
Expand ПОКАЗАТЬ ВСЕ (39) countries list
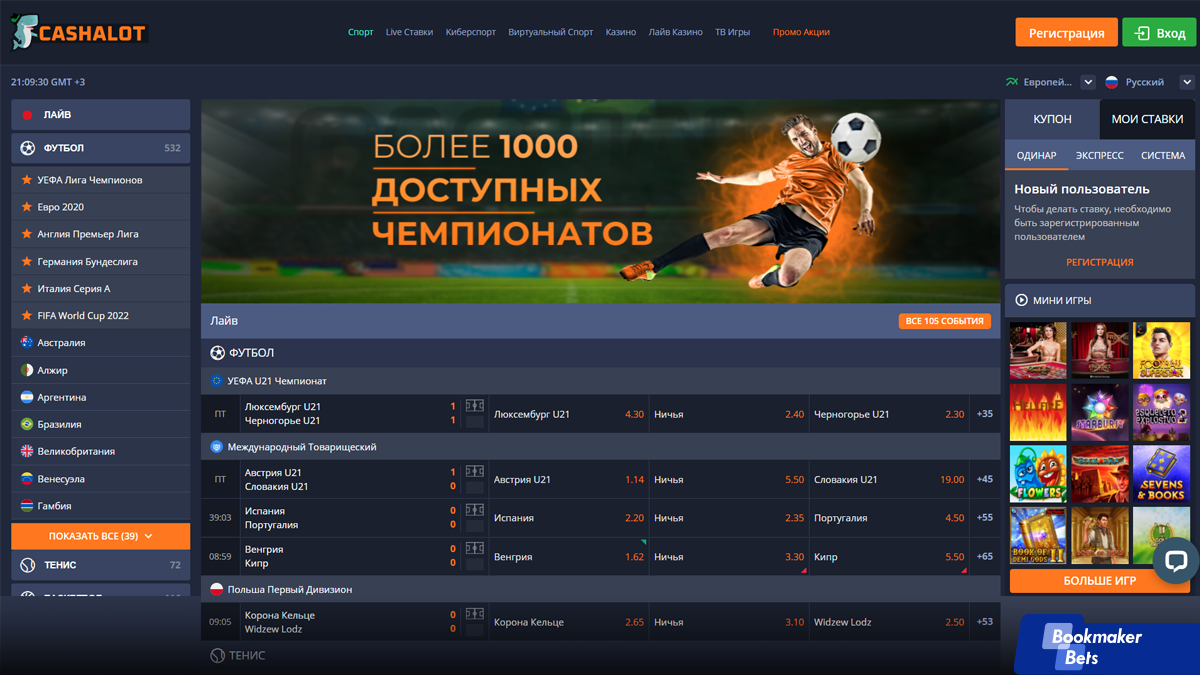point(100,536)
